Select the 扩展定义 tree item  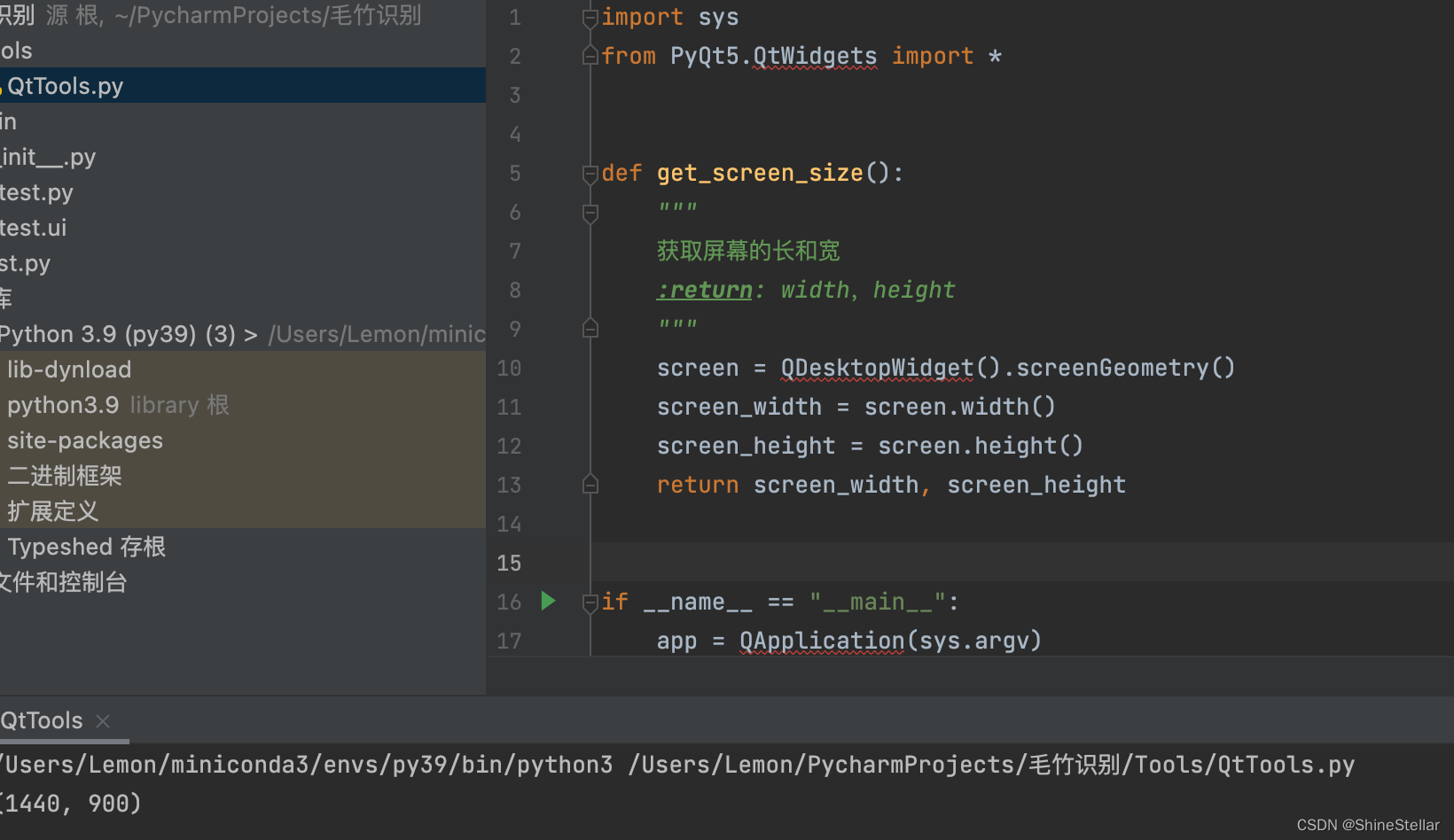click(53, 511)
